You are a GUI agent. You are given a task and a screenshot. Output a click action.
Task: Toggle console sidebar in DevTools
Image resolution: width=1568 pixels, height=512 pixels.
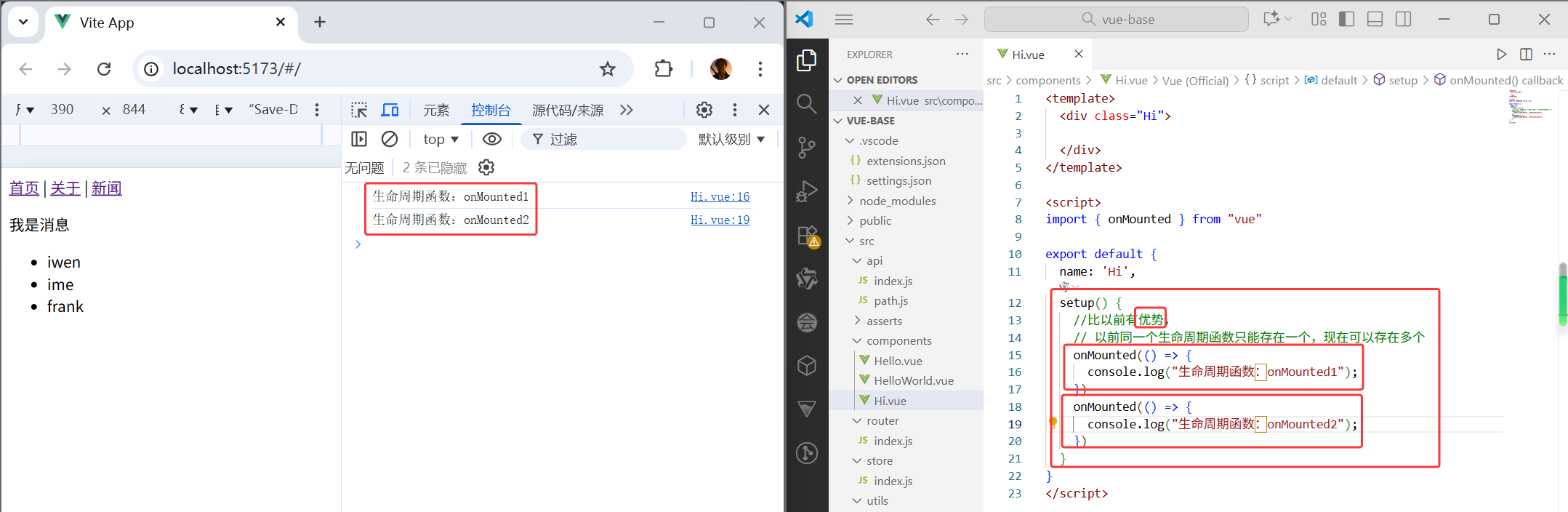point(359,139)
